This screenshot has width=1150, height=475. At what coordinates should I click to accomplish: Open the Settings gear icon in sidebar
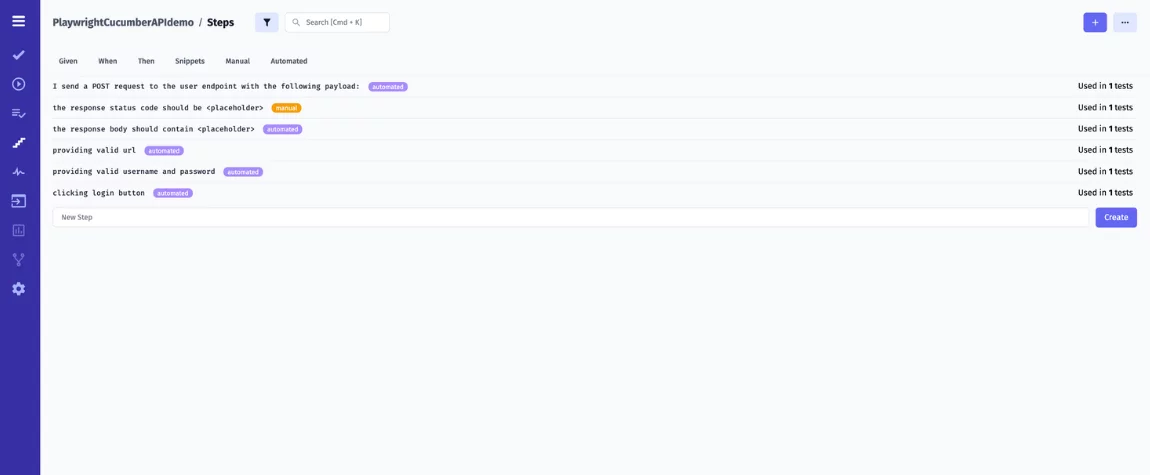[x=18, y=289]
